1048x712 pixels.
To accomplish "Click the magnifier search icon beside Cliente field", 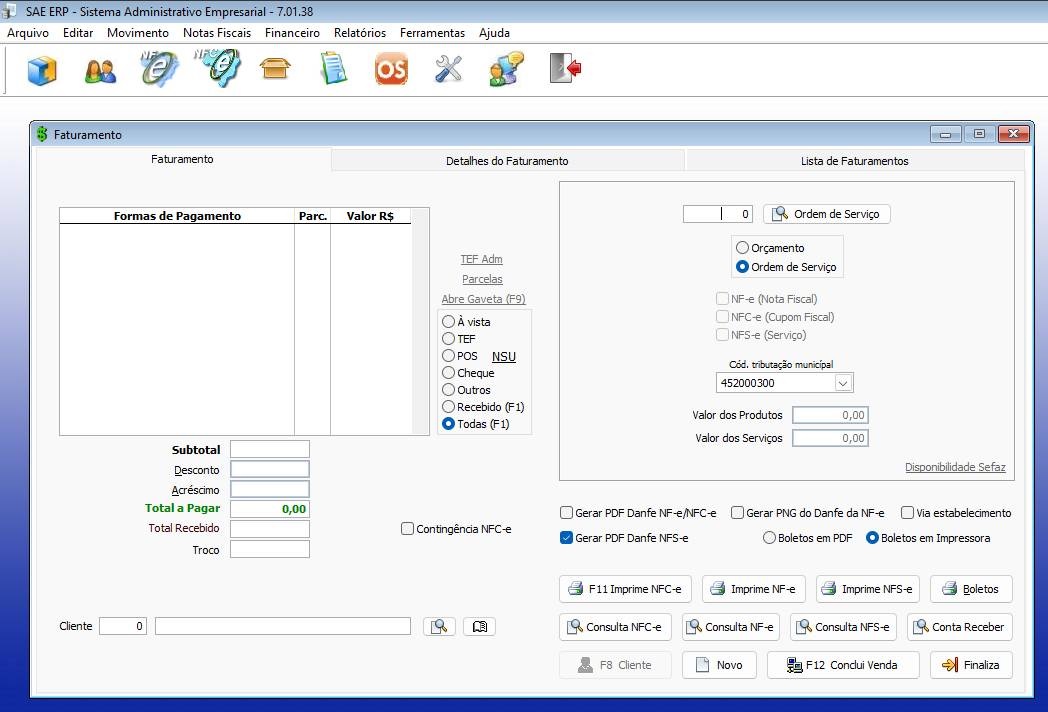I will (x=439, y=626).
